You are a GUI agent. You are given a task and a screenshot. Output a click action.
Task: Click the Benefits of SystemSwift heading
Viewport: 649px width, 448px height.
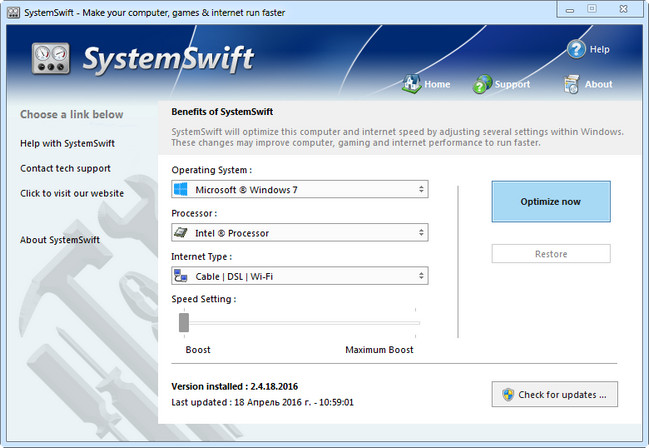[222, 112]
